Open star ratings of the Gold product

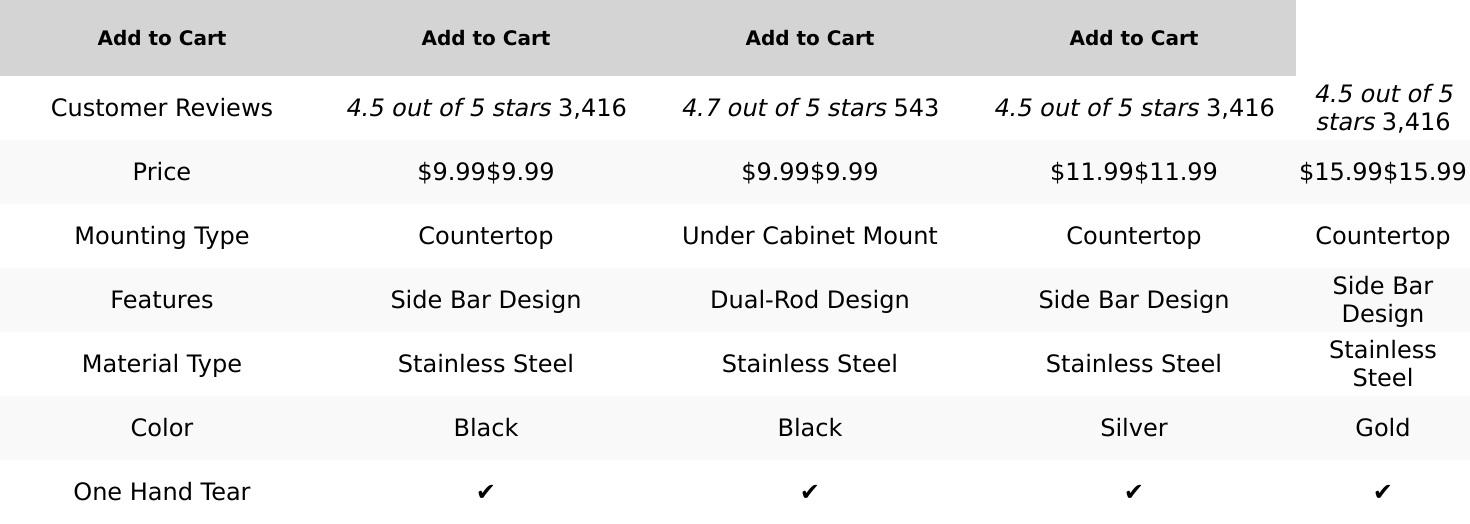[1382, 108]
